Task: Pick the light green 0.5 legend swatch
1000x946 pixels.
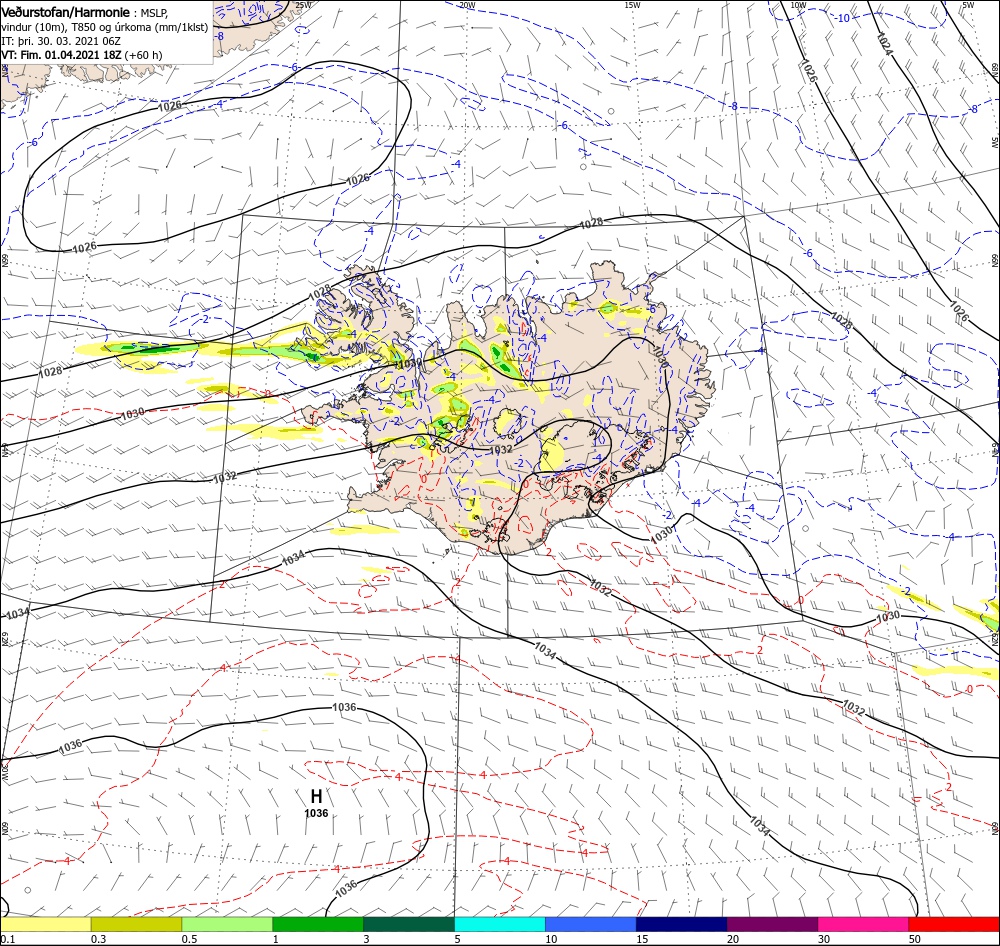Action: click(x=227, y=924)
